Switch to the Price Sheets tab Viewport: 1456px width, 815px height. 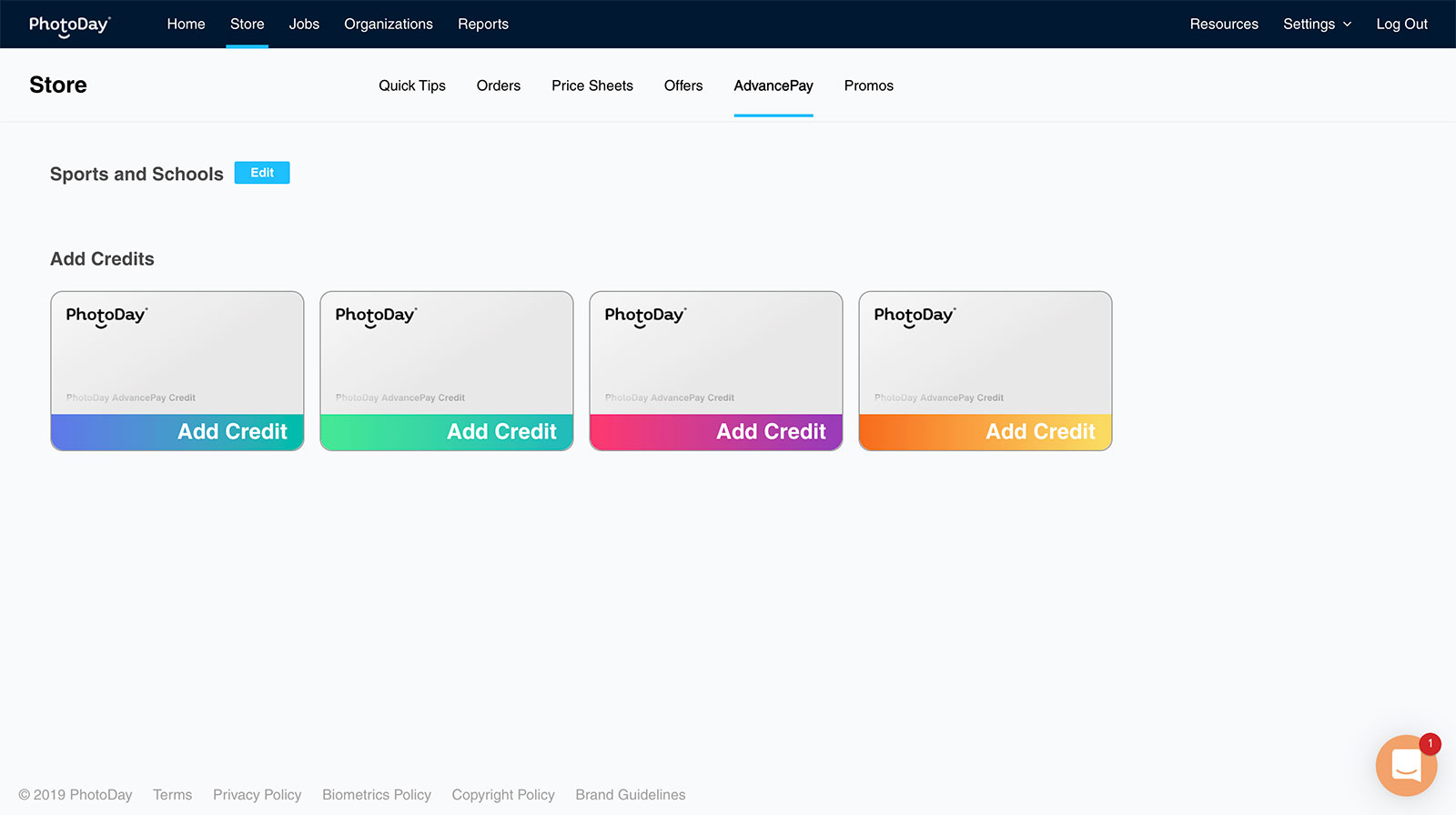coord(592,86)
